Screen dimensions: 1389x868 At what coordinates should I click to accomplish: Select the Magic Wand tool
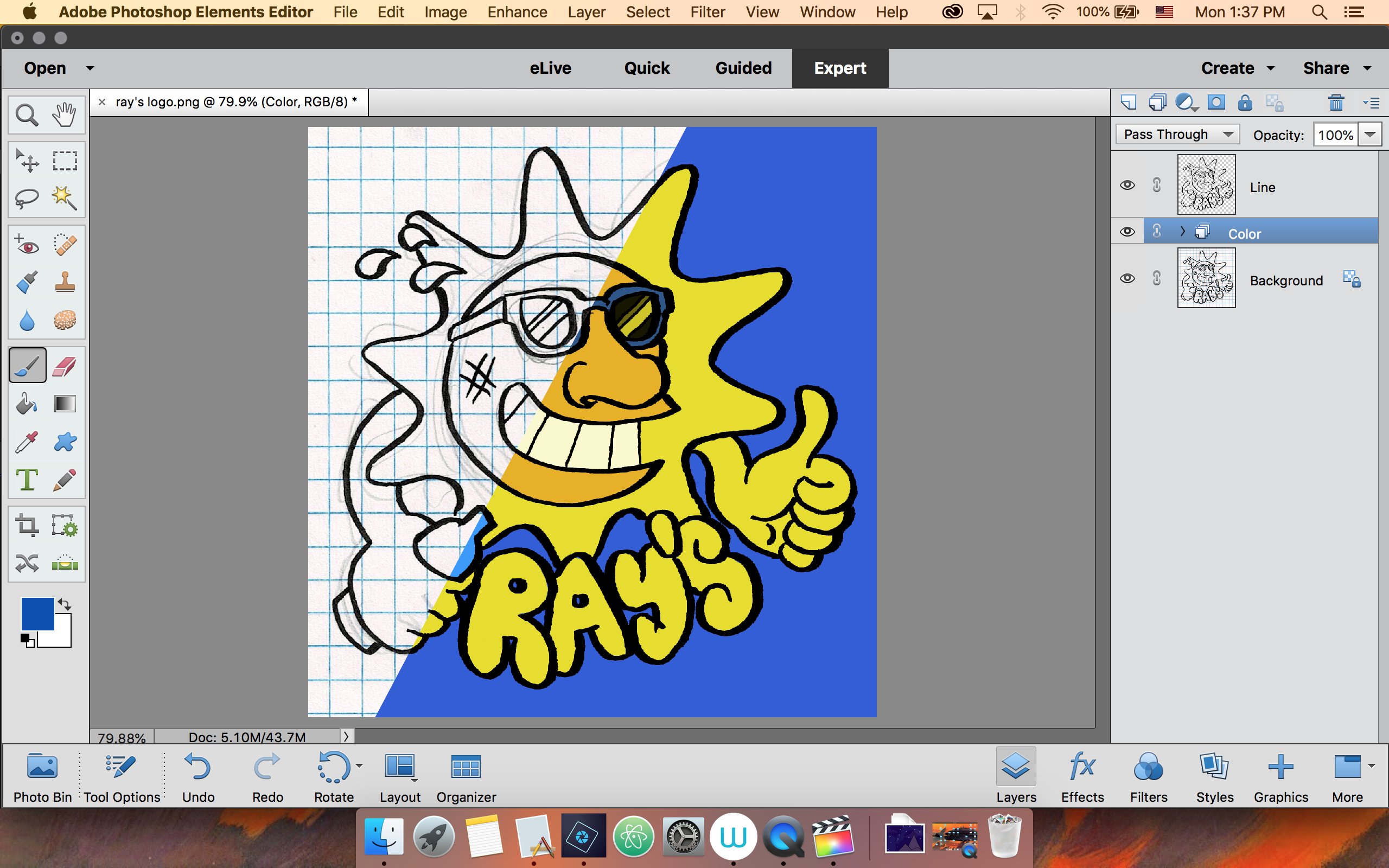pos(64,198)
